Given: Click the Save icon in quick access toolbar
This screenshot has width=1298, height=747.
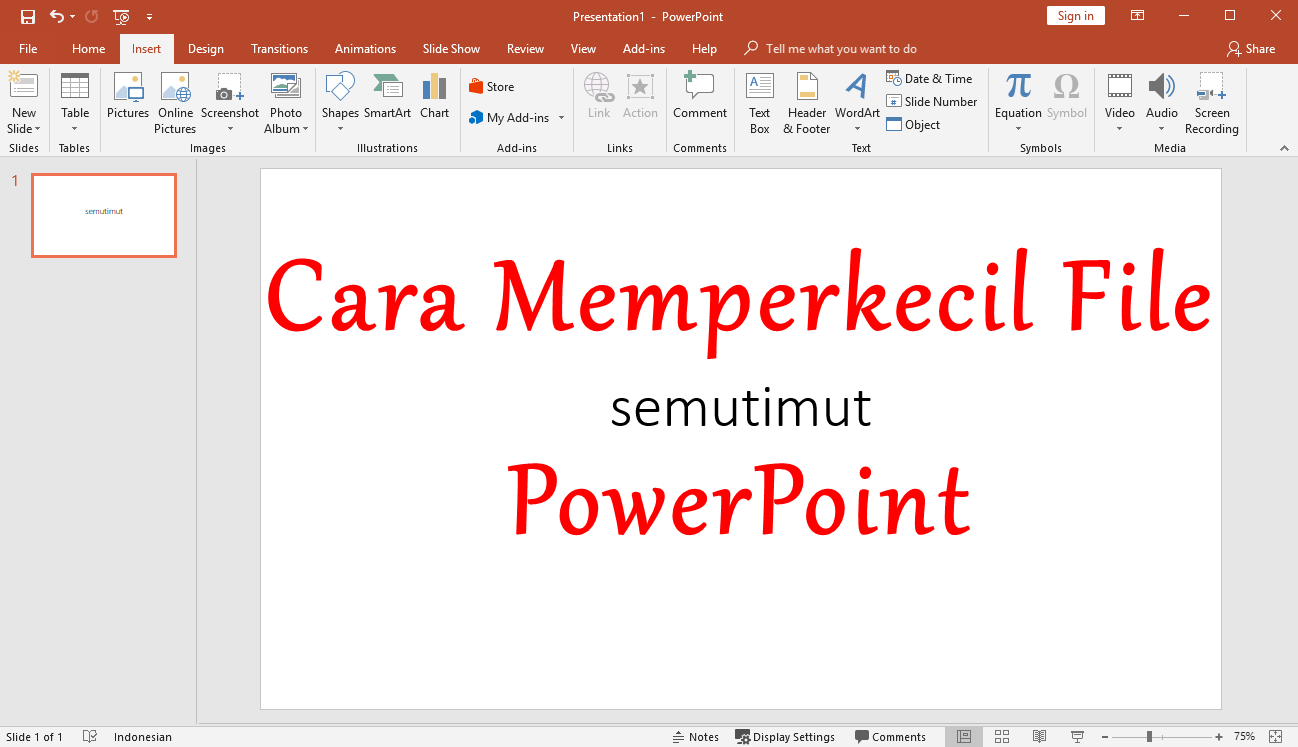Looking at the screenshot, I should (x=28, y=17).
